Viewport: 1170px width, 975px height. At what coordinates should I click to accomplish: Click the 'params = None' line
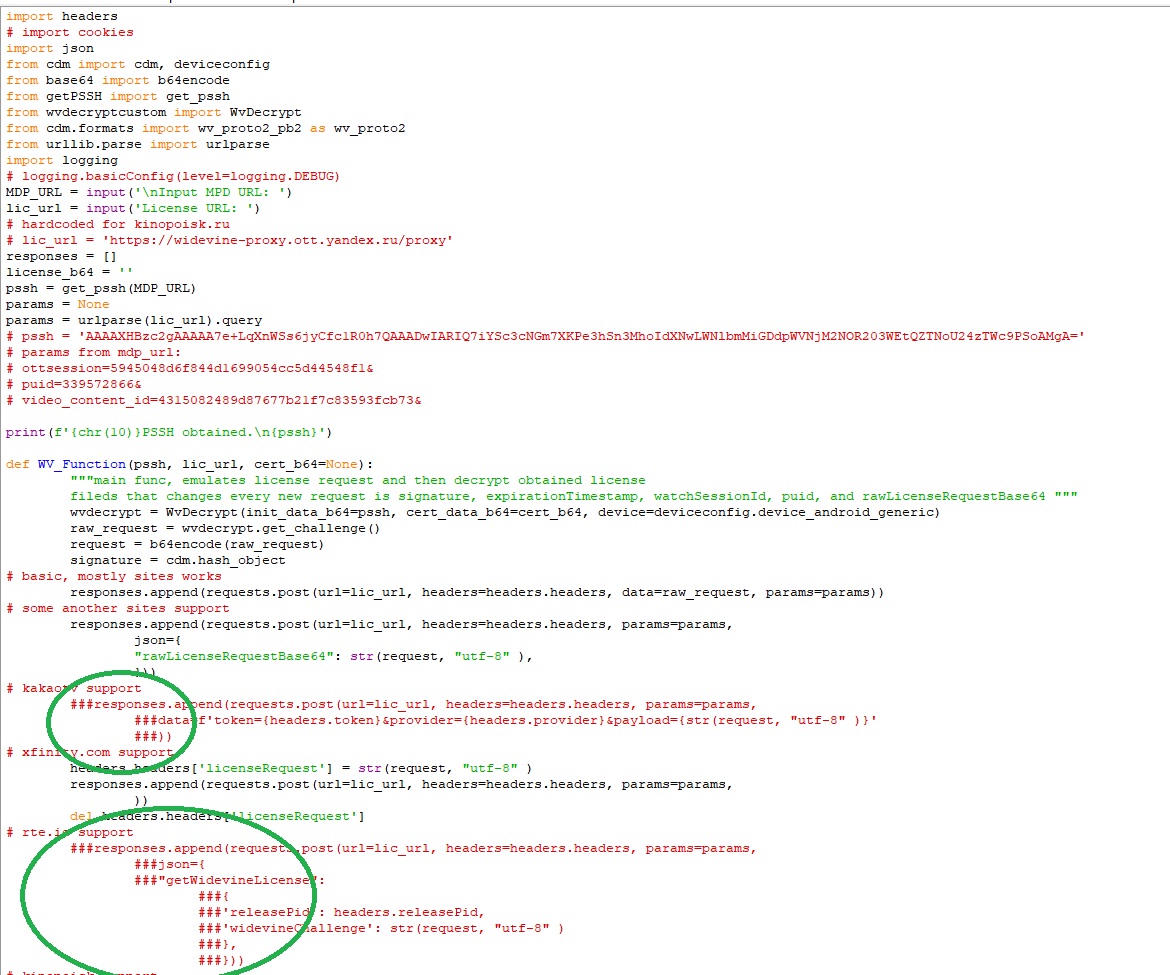[x=57, y=305]
